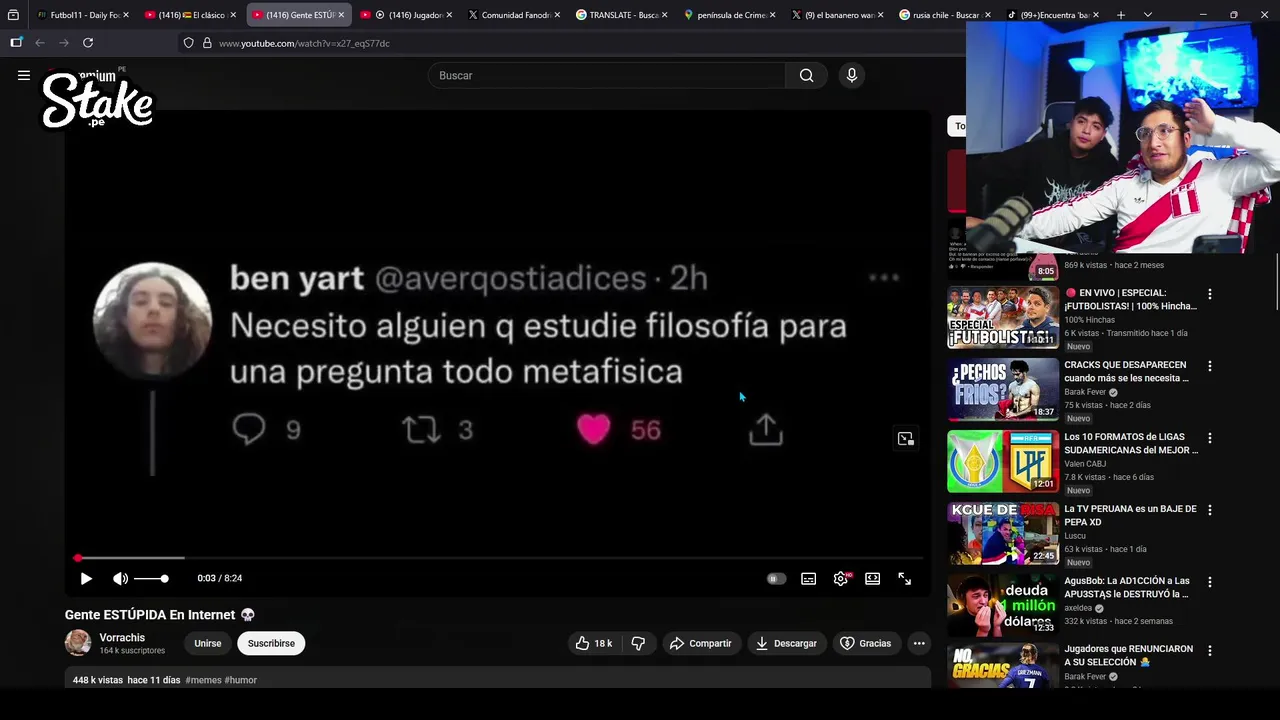Open options for Los 10 FORMATOS video
The image size is (1280, 720).
[1210, 438]
